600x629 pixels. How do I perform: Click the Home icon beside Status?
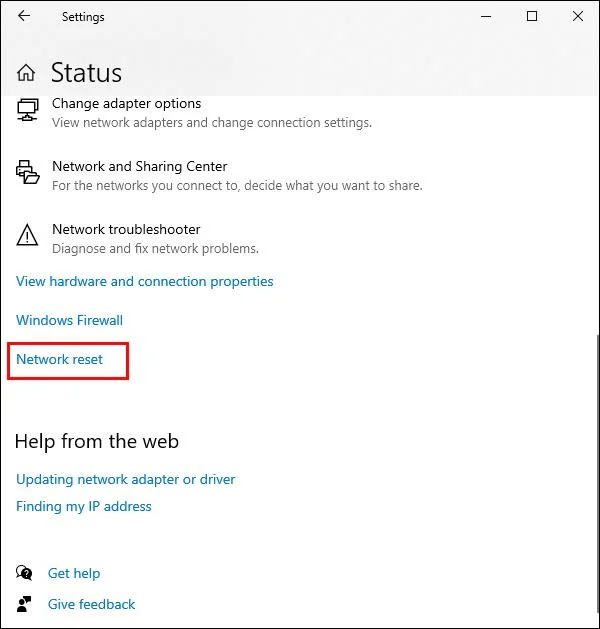[28, 73]
